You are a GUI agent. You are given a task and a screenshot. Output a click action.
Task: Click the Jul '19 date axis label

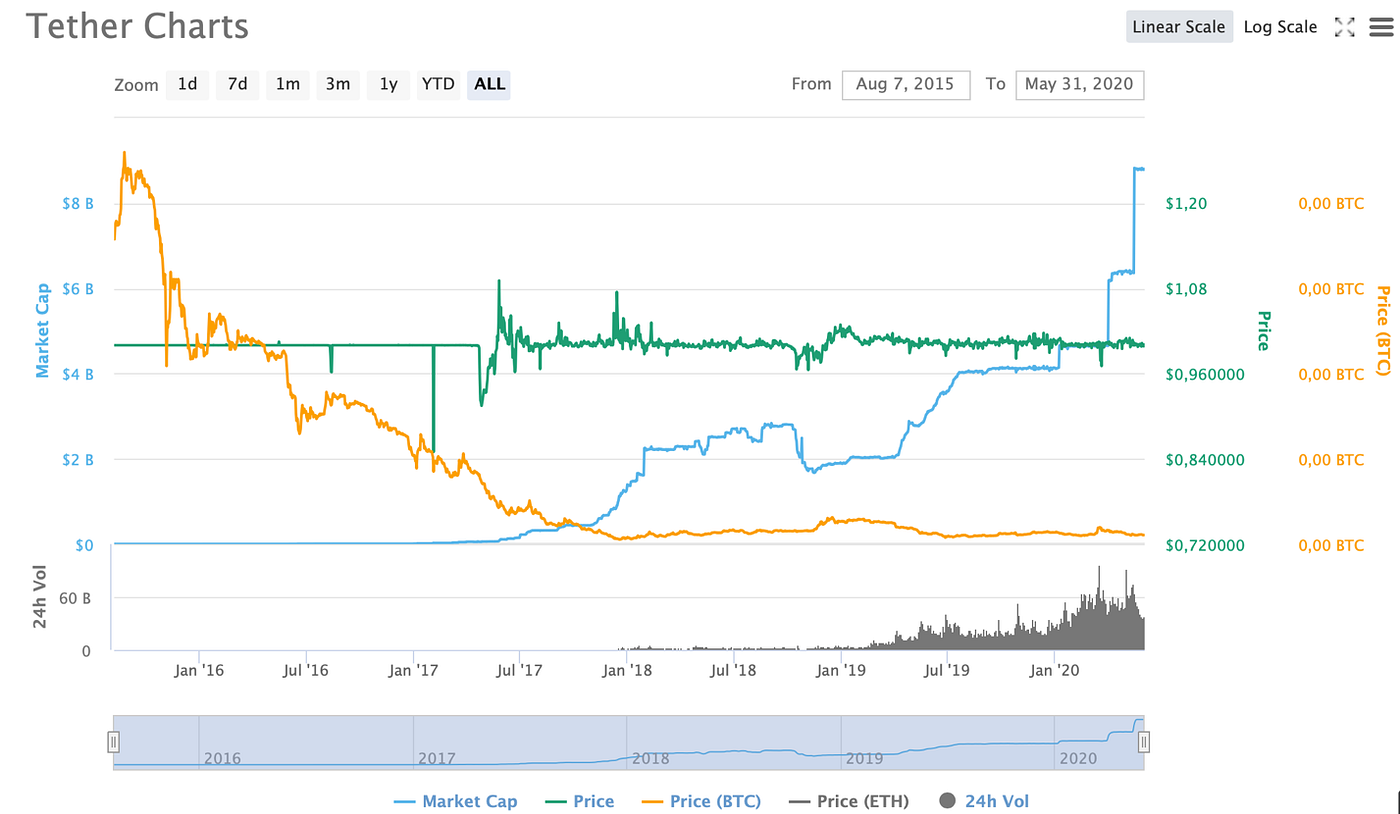(x=945, y=670)
